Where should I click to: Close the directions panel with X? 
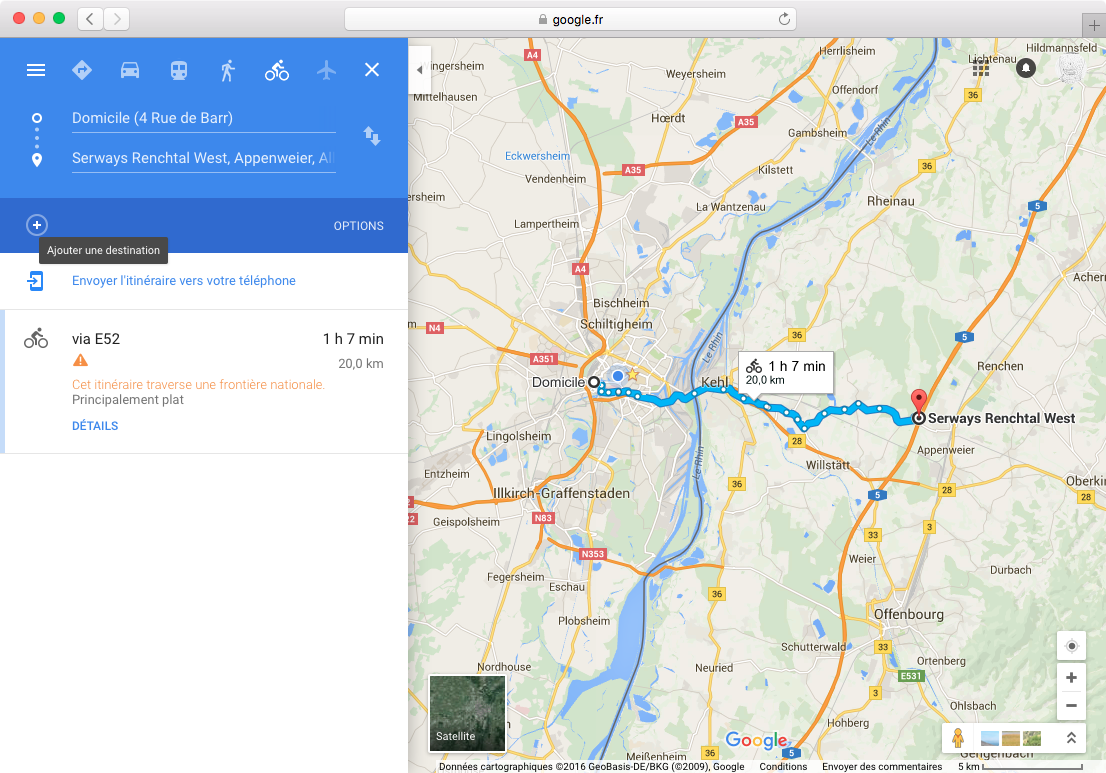point(372,70)
